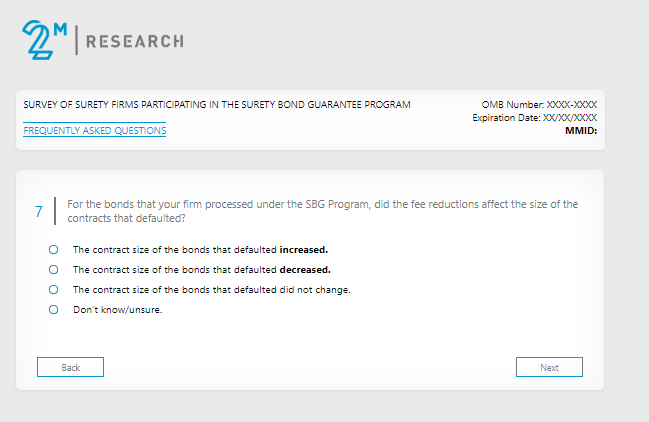Click the OMB Number text
Viewport: 649px width, 422px height.
(539, 104)
